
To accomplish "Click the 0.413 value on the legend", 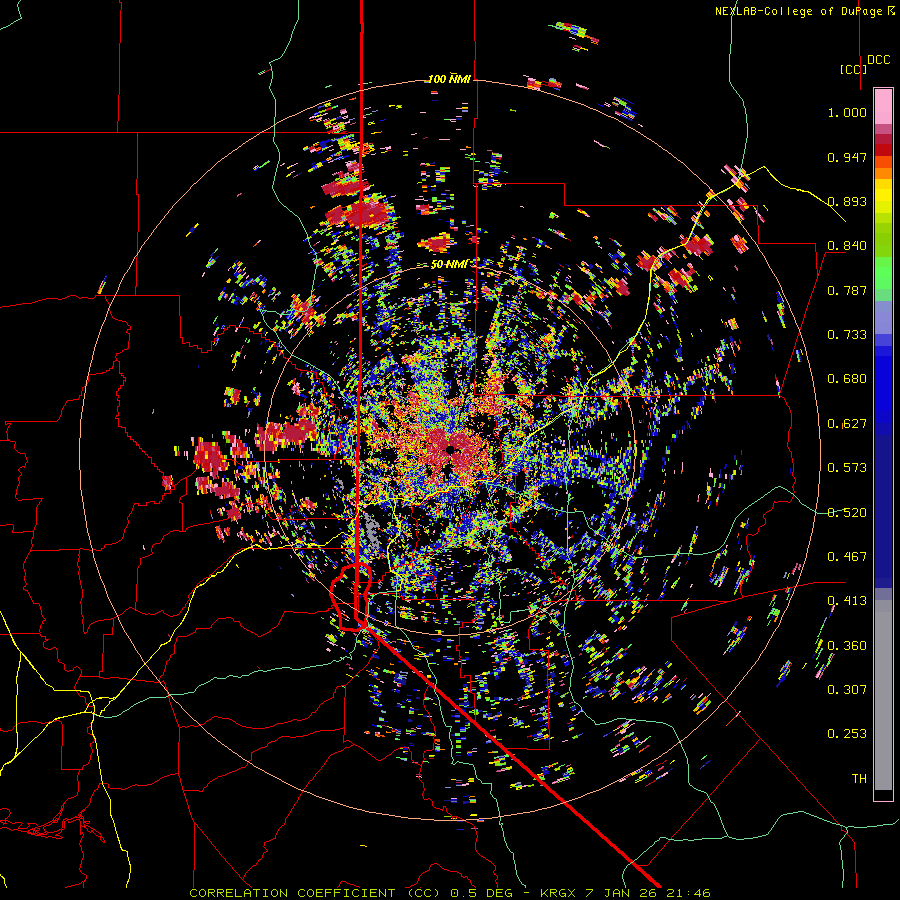I will pos(847,601).
